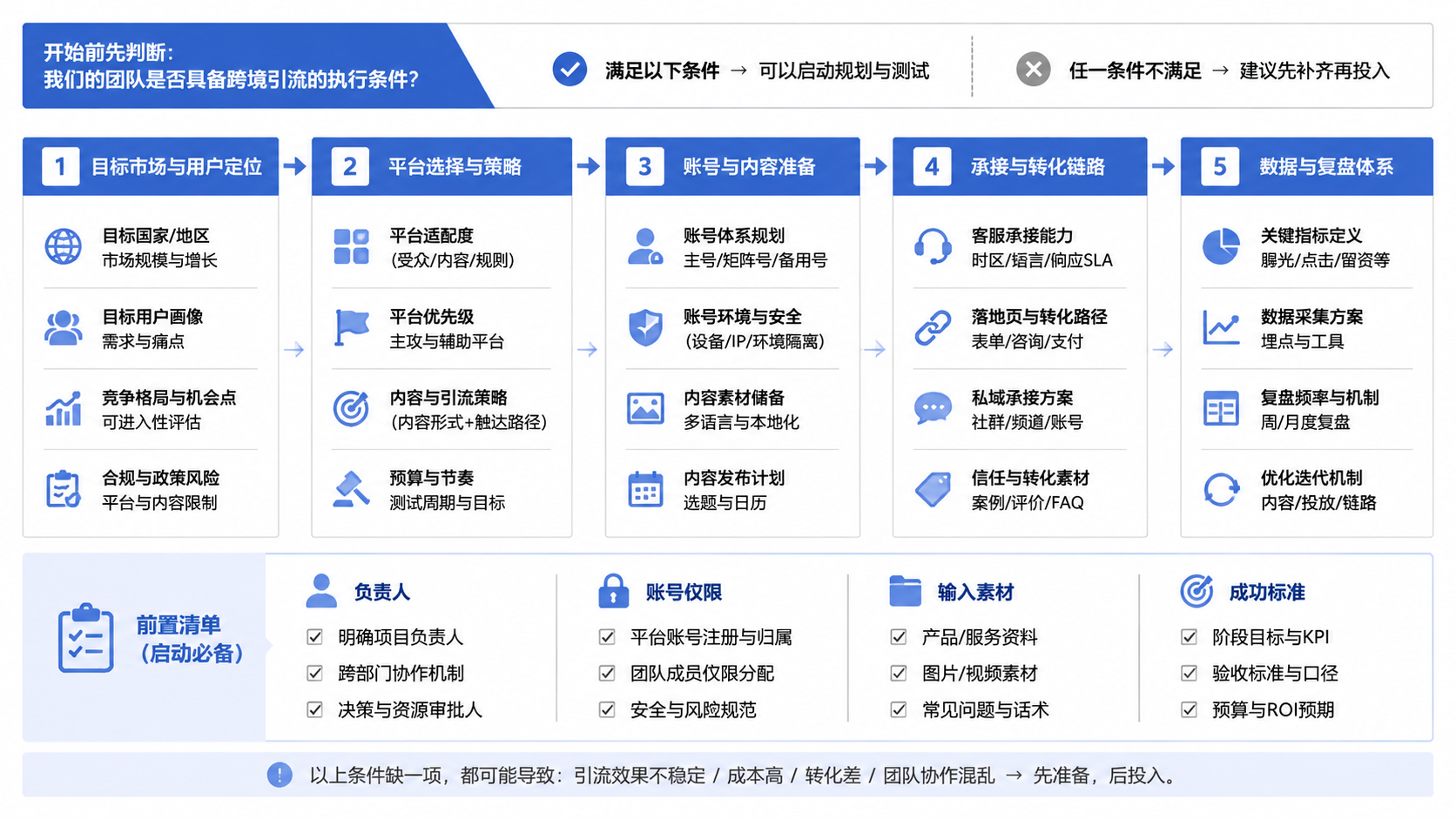Click the headset icon beside 客服承接能力

click(933, 247)
